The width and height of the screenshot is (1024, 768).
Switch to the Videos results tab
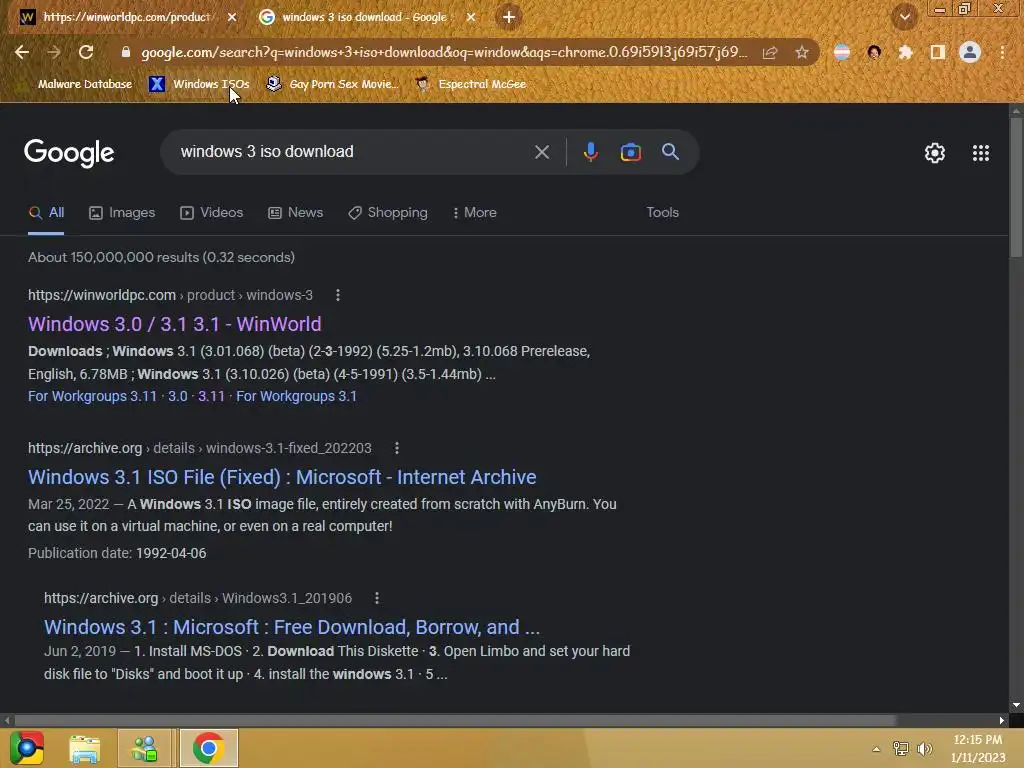(212, 213)
